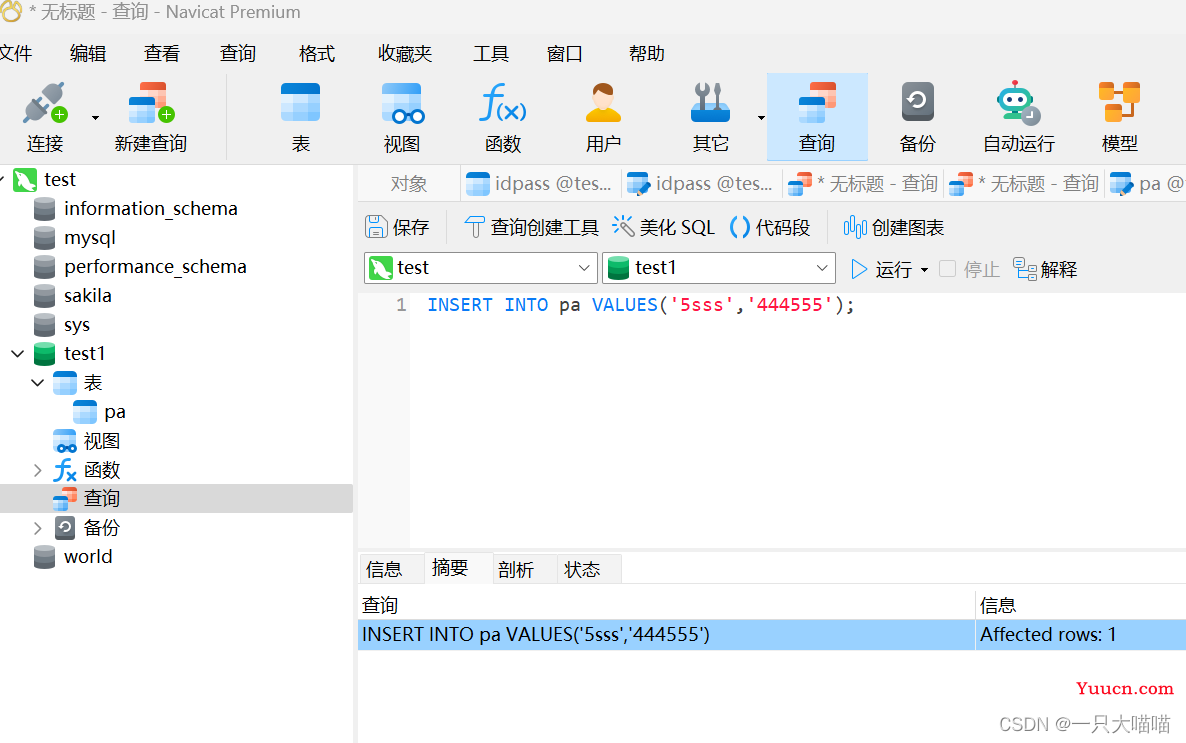Click the Explain (解释) button
This screenshot has height=743, width=1186.
pos(1045,269)
